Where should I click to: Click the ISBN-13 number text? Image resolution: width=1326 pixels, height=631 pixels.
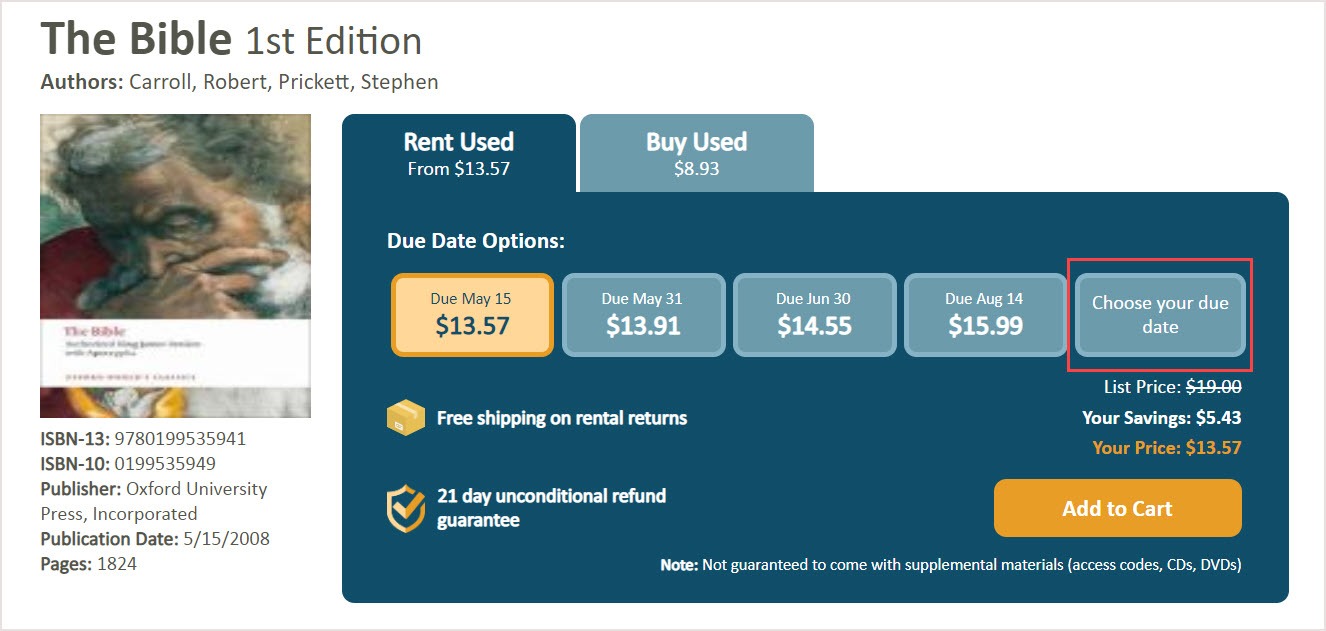coord(180,439)
